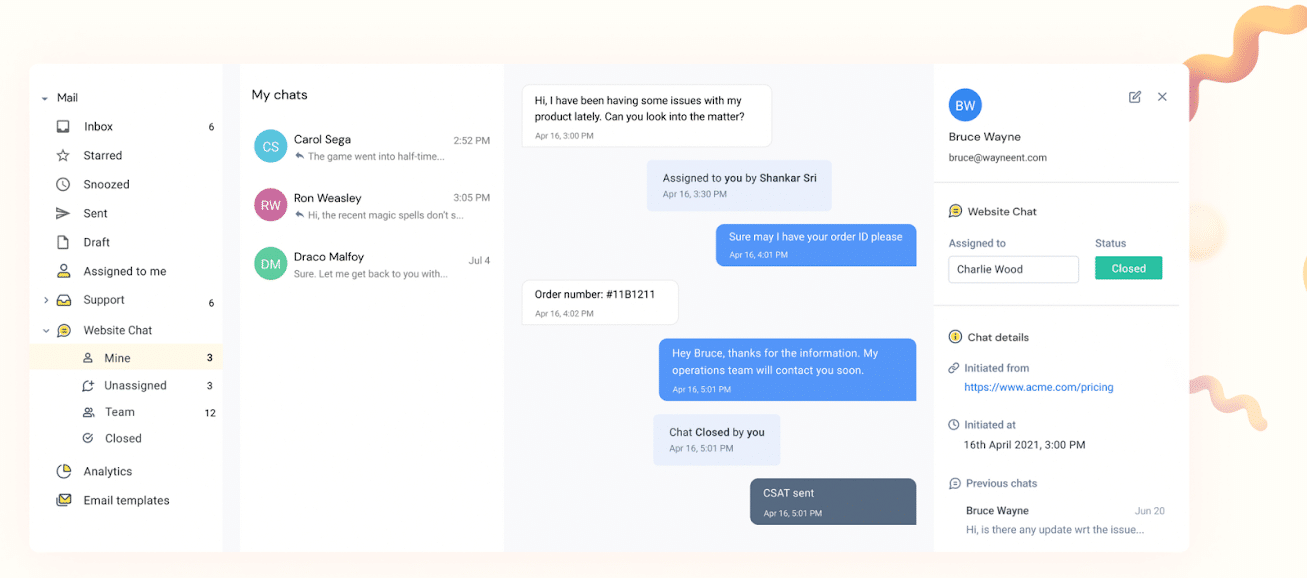Open the Charlie Wood assignee field
The height and width of the screenshot is (578, 1307).
(1014, 269)
